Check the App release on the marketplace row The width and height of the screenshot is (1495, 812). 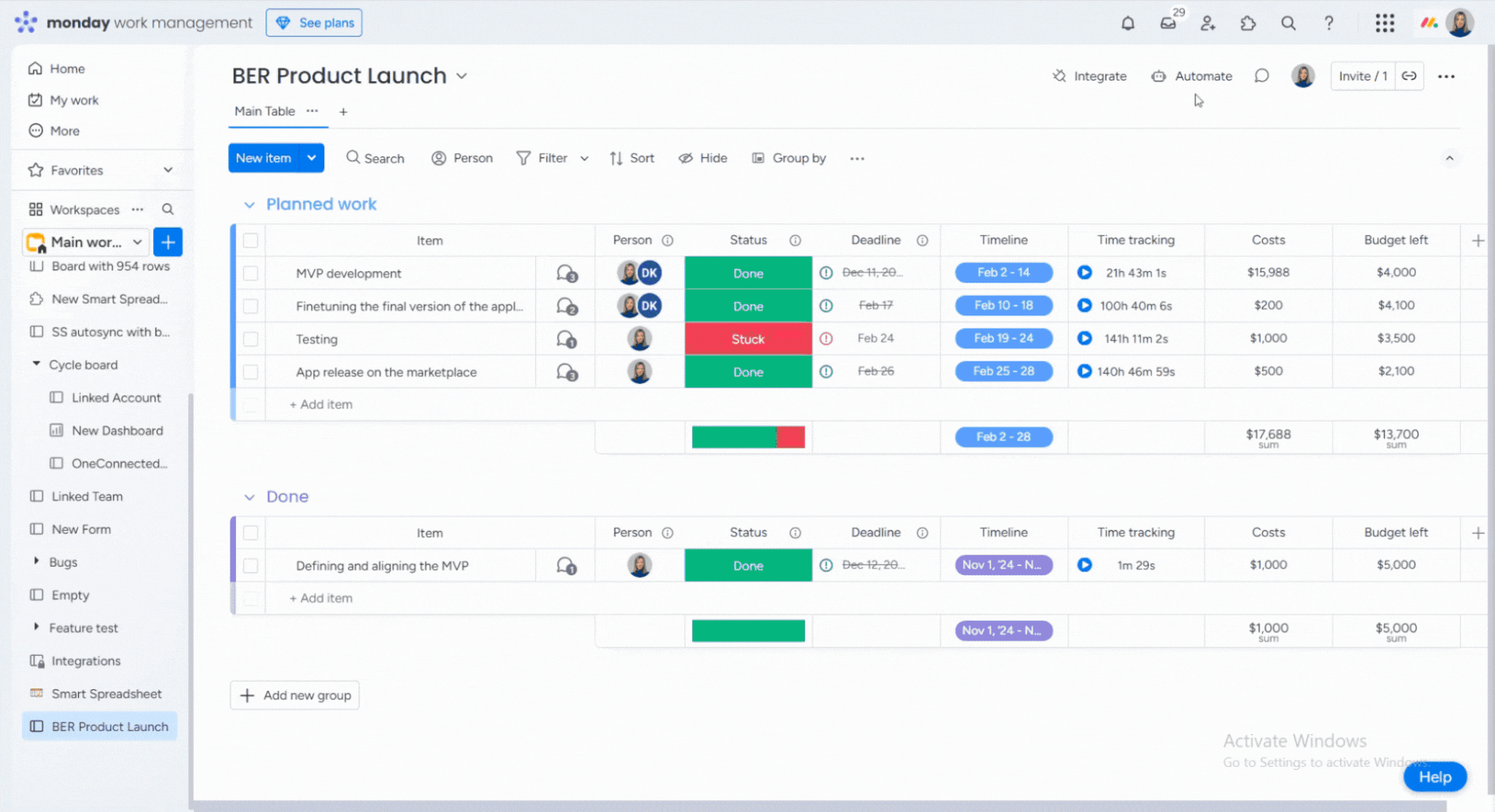coord(250,372)
